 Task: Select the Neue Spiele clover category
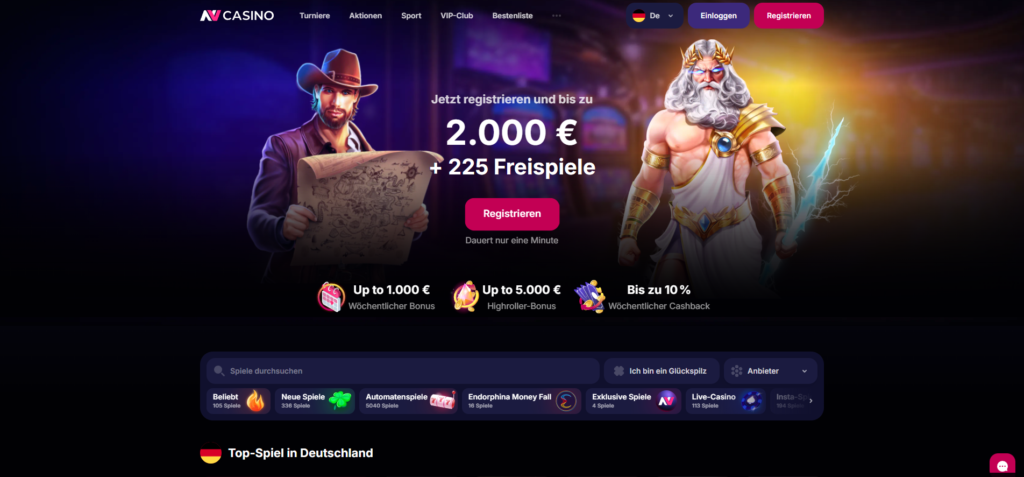(x=315, y=401)
